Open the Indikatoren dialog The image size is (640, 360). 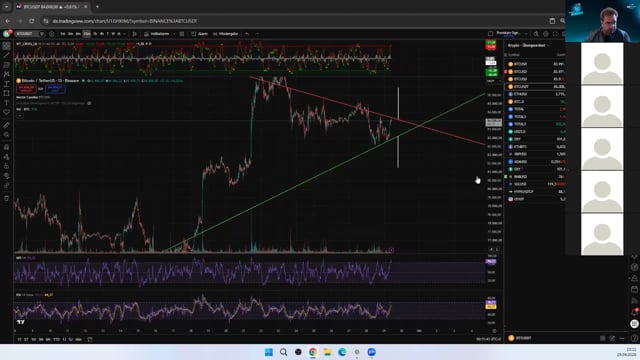(157, 34)
